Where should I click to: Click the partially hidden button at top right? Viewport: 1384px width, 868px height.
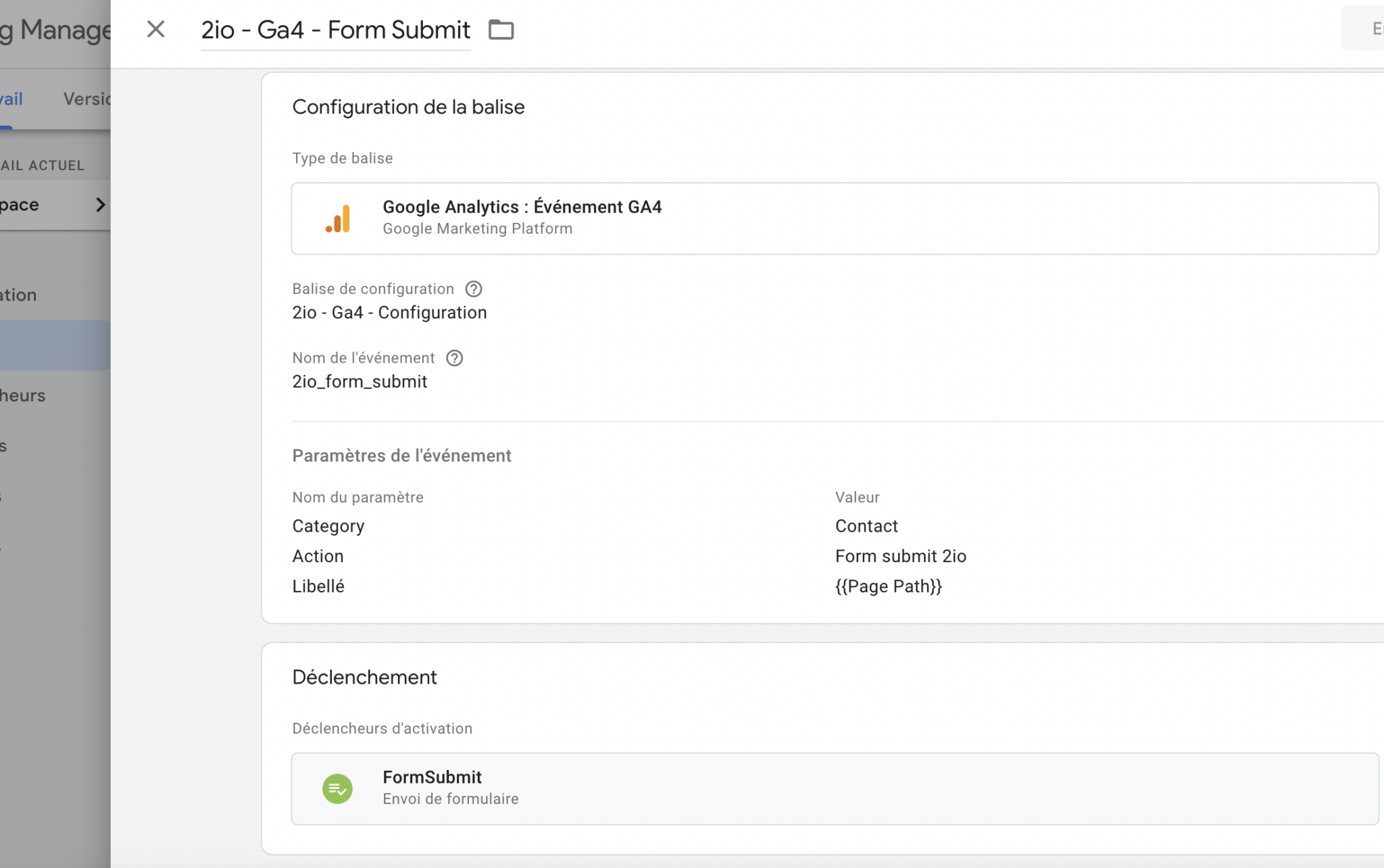coord(1362,28)
